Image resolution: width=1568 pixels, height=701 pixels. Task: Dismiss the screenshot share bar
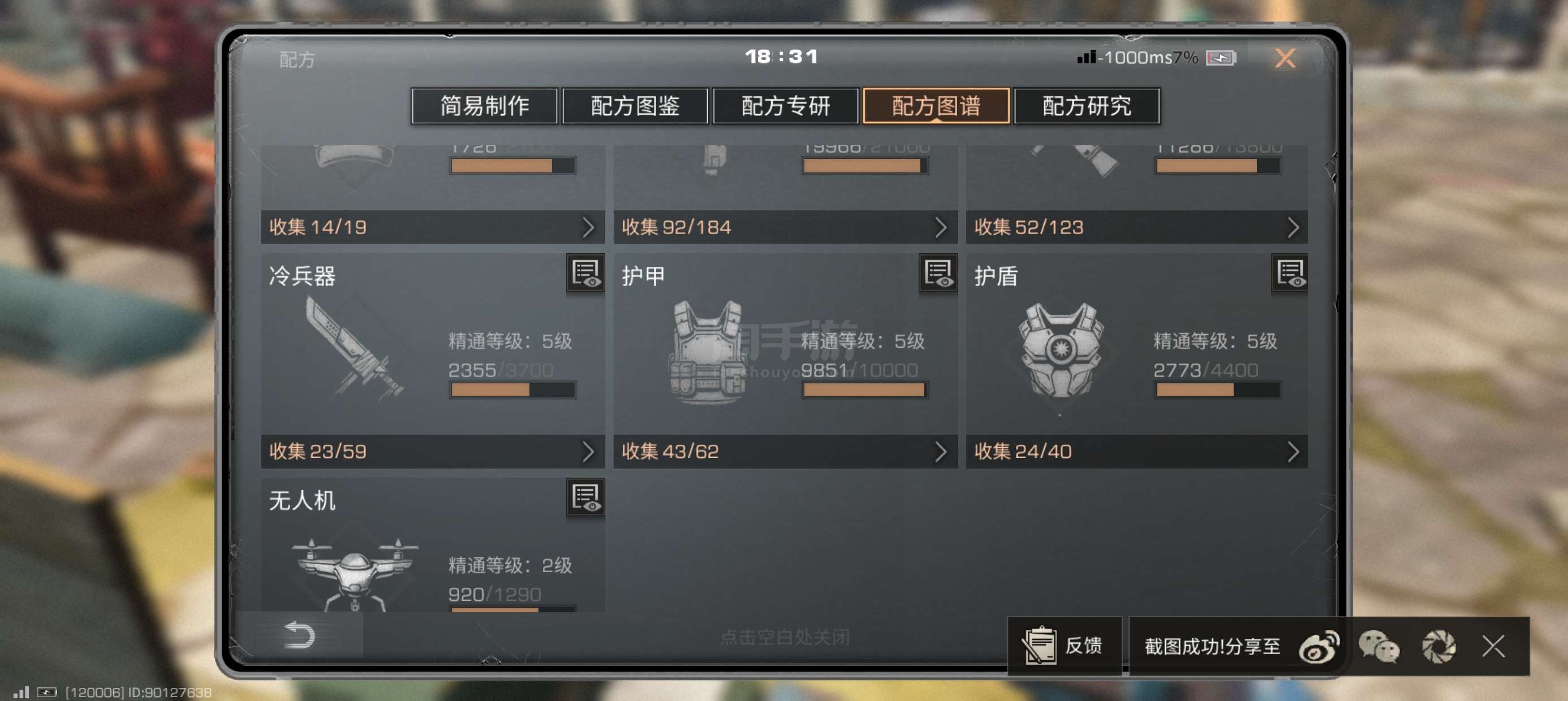1493,646
